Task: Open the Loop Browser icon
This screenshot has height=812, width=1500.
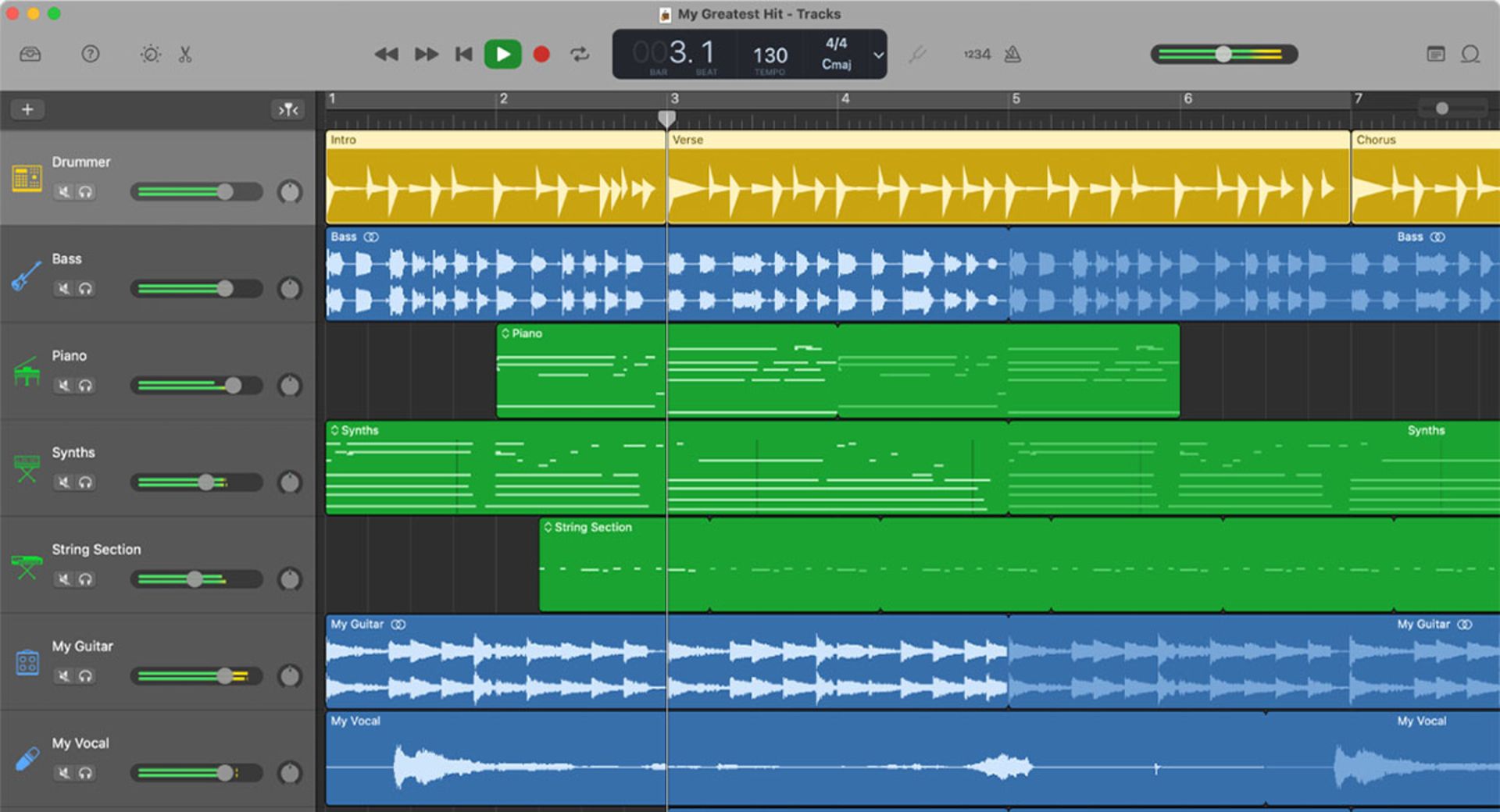Action: coord(1470,54)
